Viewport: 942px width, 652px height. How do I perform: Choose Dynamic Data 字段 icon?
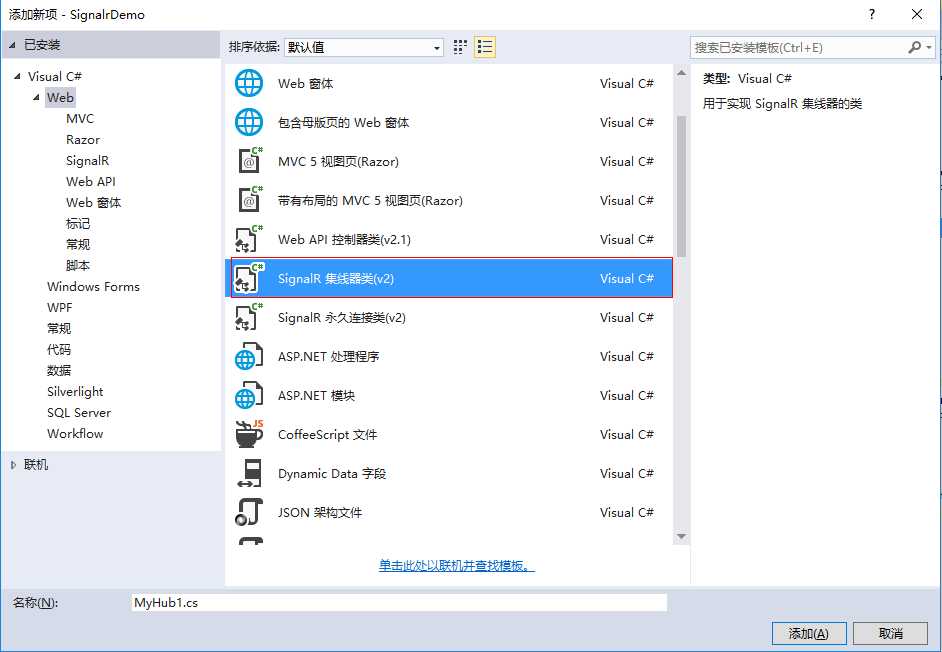coord(249,474)
